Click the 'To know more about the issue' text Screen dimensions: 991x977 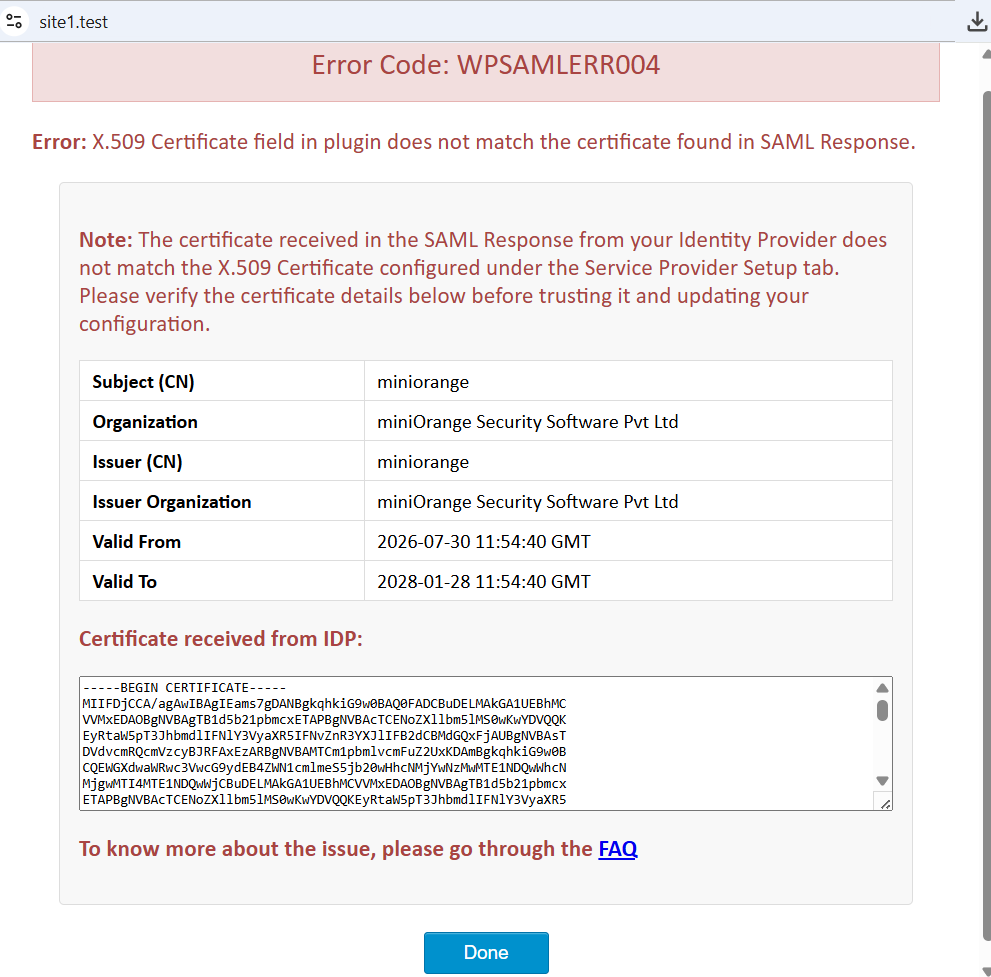click(x=336, y=849)
